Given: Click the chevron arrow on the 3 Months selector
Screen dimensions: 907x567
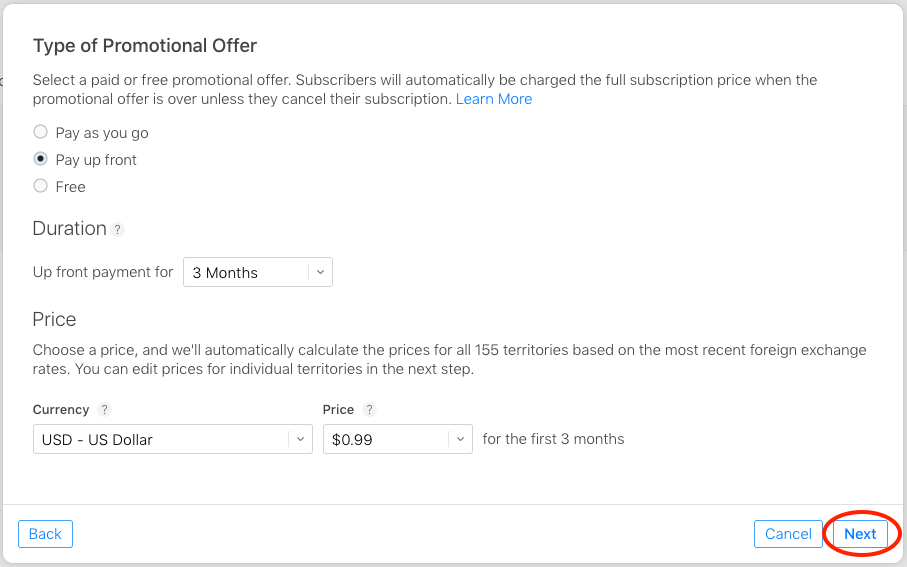Looking at the screenshot, I should (320, 272).
